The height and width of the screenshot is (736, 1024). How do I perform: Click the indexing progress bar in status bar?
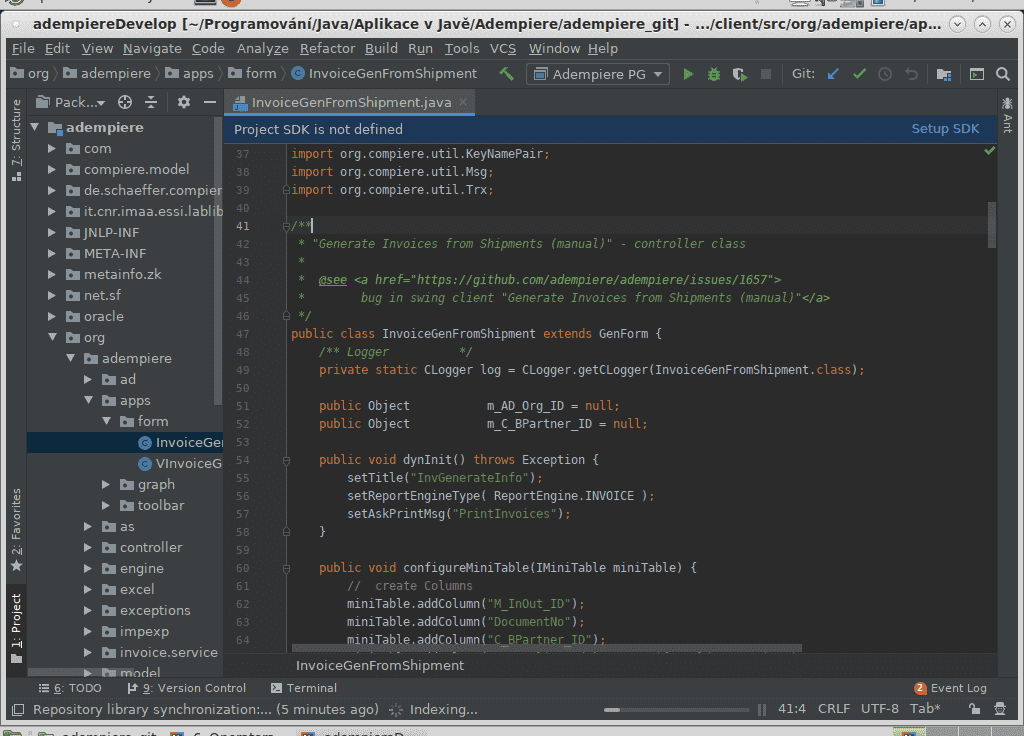point(675,709)
